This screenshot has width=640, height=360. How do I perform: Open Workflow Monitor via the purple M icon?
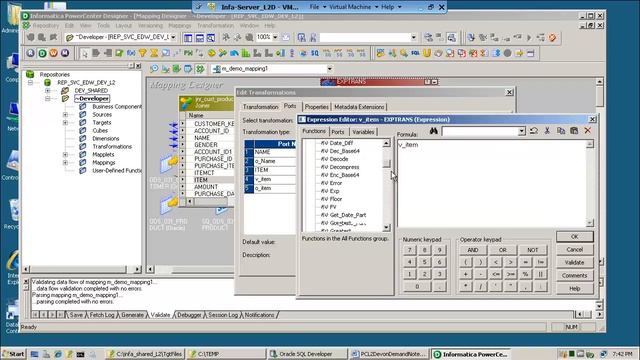[x=65, y=53]
